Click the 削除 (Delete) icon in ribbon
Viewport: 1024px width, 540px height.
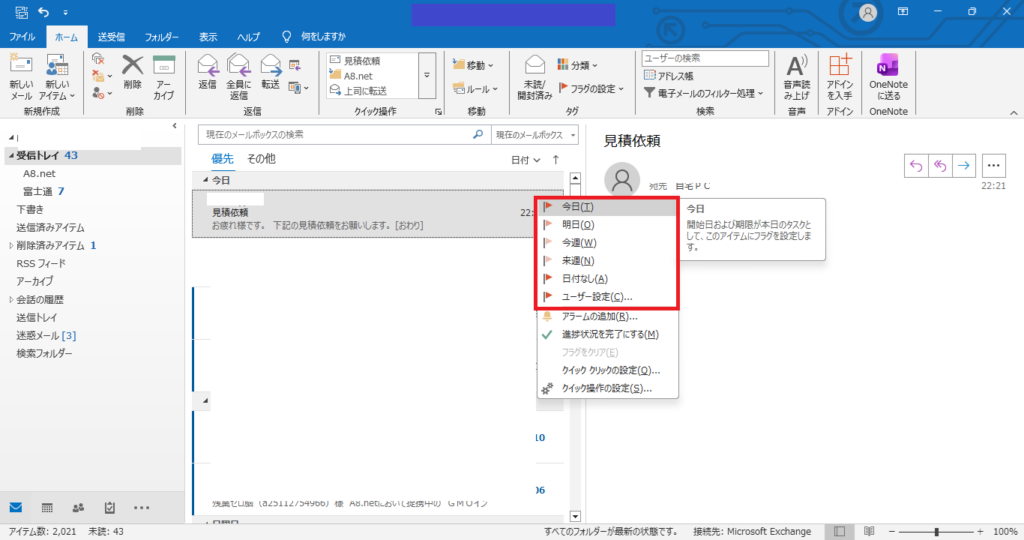pos(132,68)
